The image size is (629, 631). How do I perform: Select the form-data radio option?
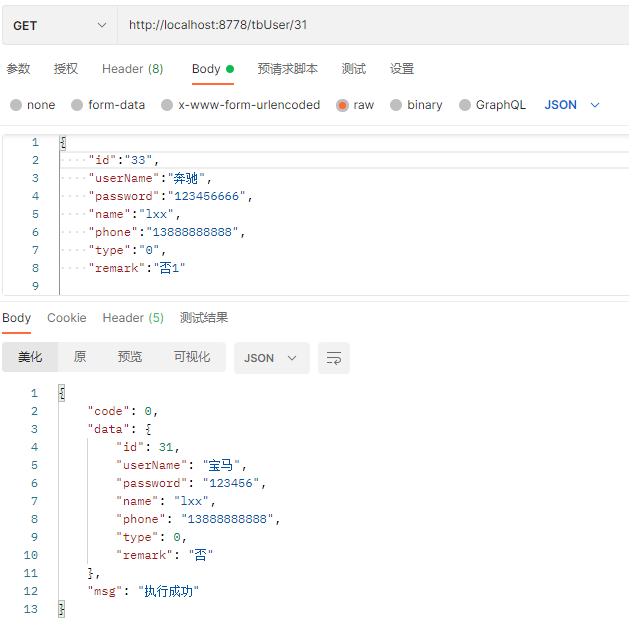pyautogui.click(x=77, y=105)
